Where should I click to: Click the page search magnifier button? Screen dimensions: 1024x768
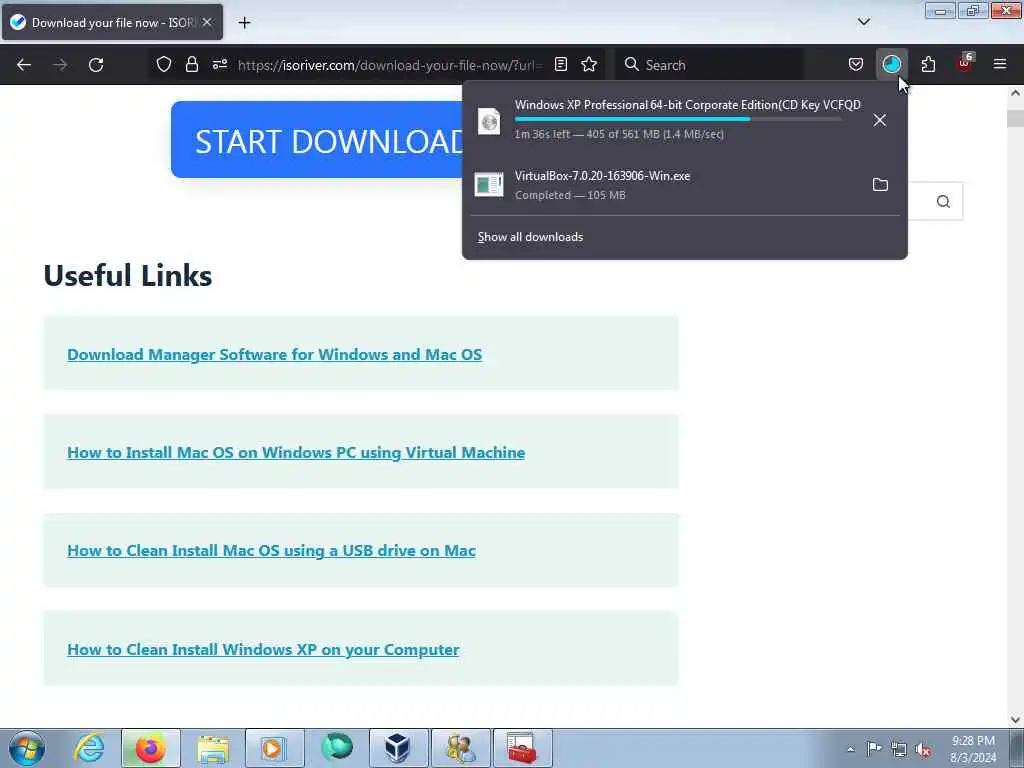coord(943,201)
